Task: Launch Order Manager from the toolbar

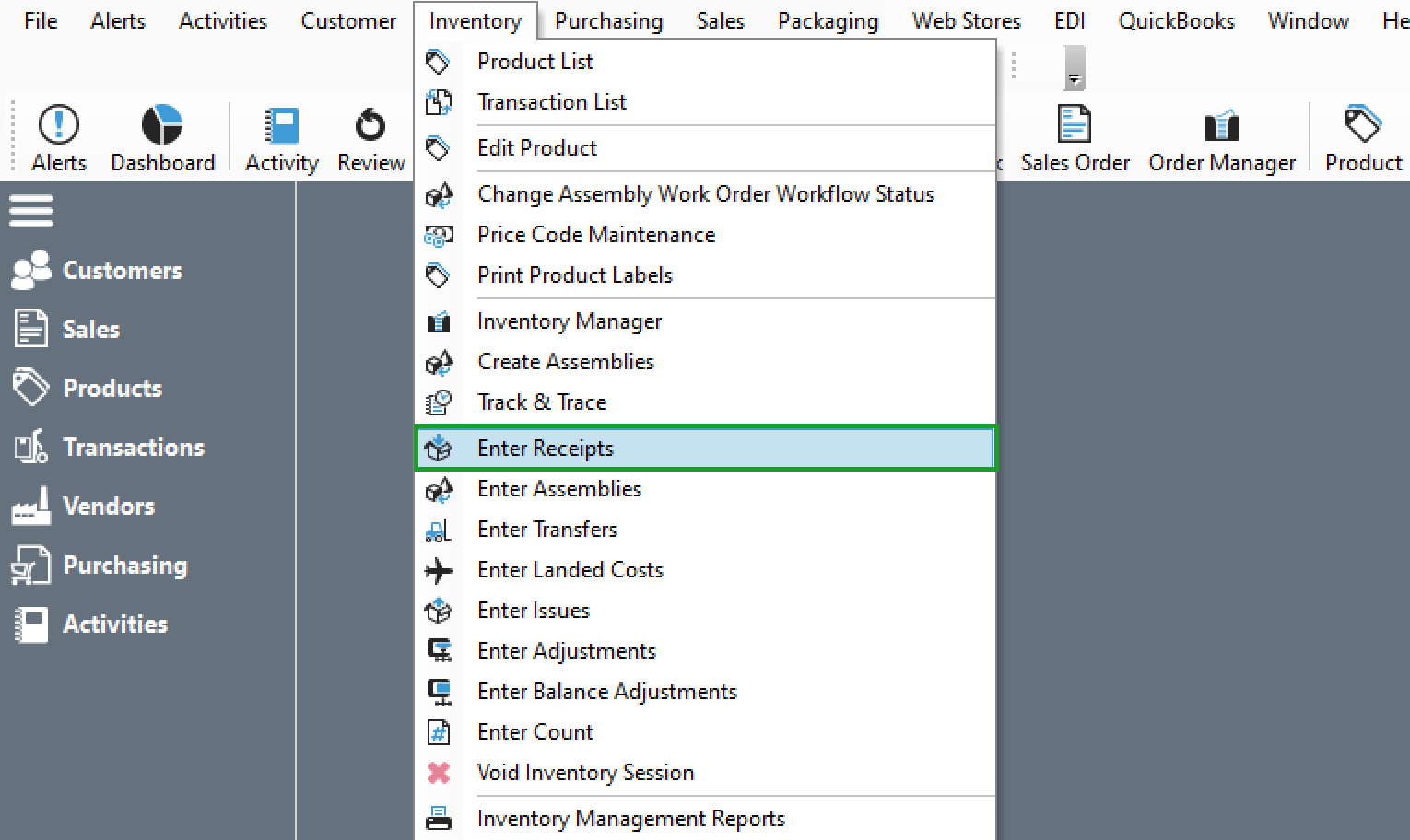Action: click(x=1221, y=125)
